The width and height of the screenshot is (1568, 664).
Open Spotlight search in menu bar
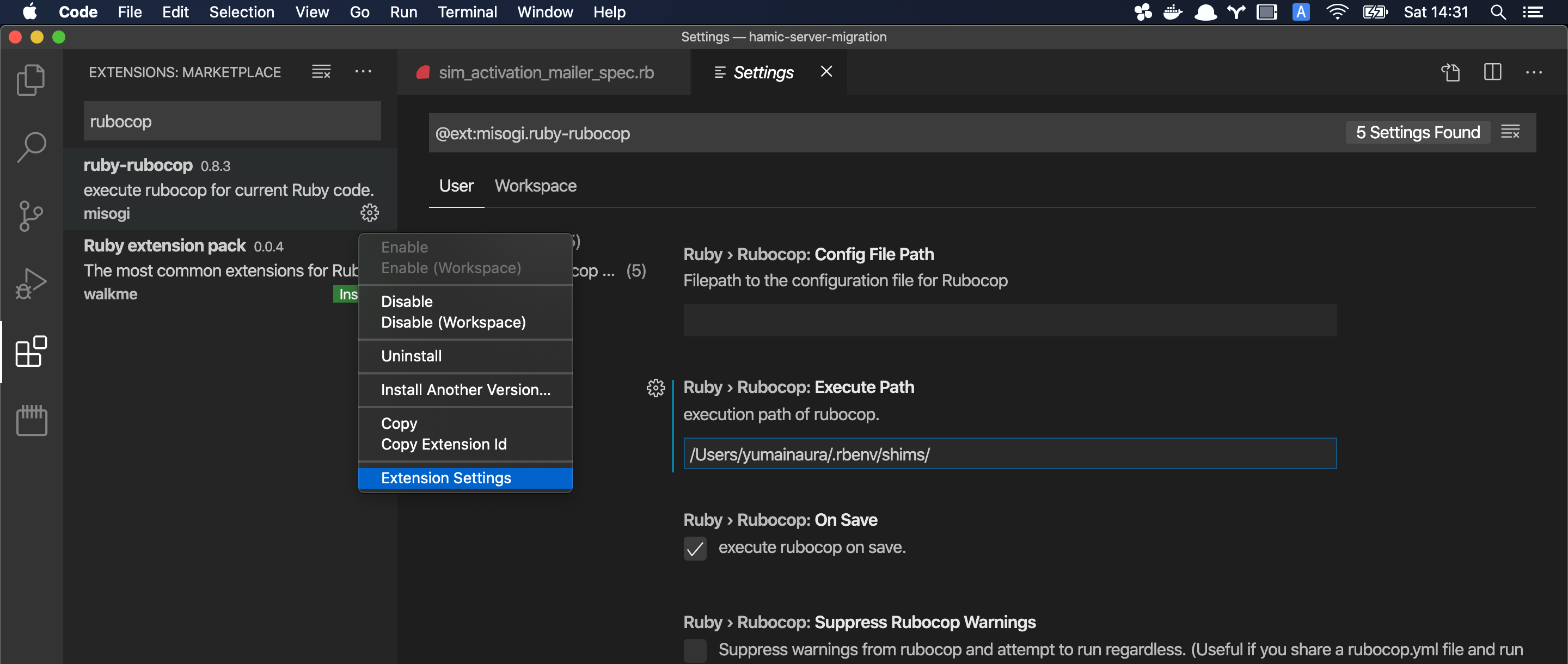(x=1498, y=12)
